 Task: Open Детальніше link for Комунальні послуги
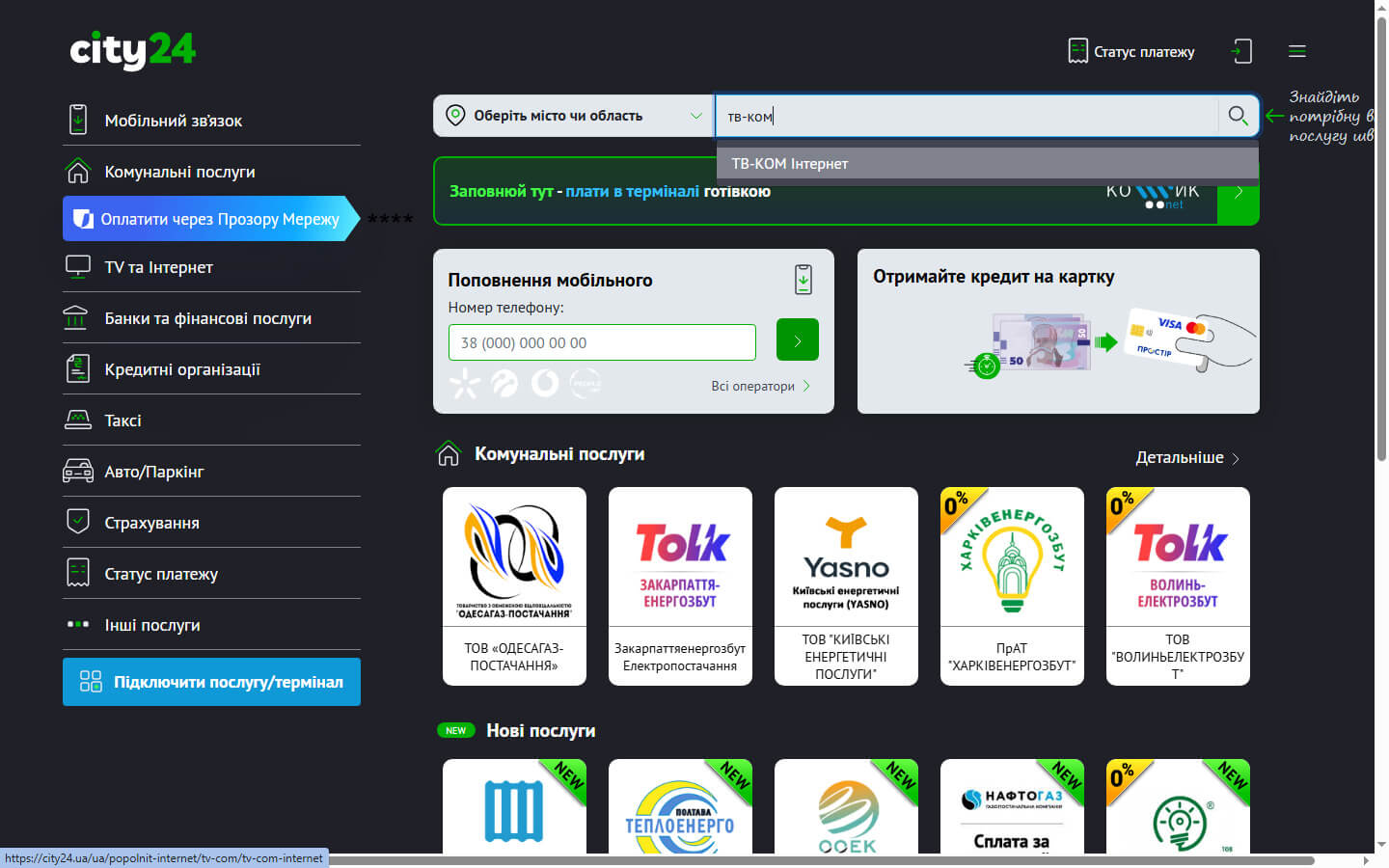(x=1187, y=457)
